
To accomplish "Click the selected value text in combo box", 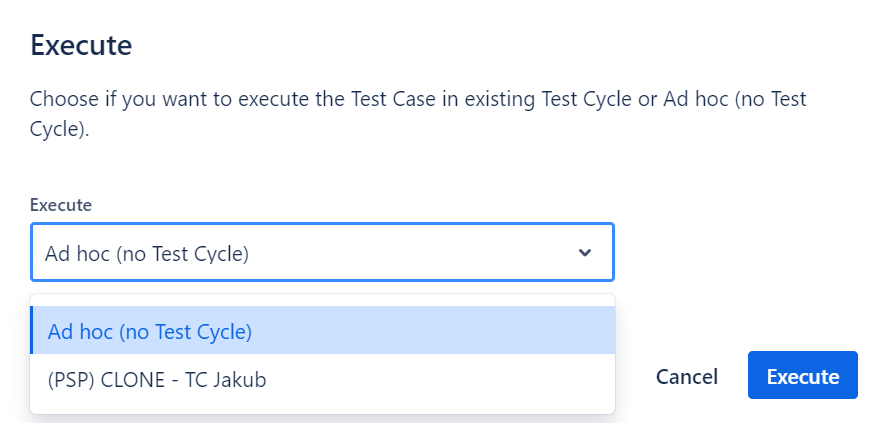I will pos(147,254).
